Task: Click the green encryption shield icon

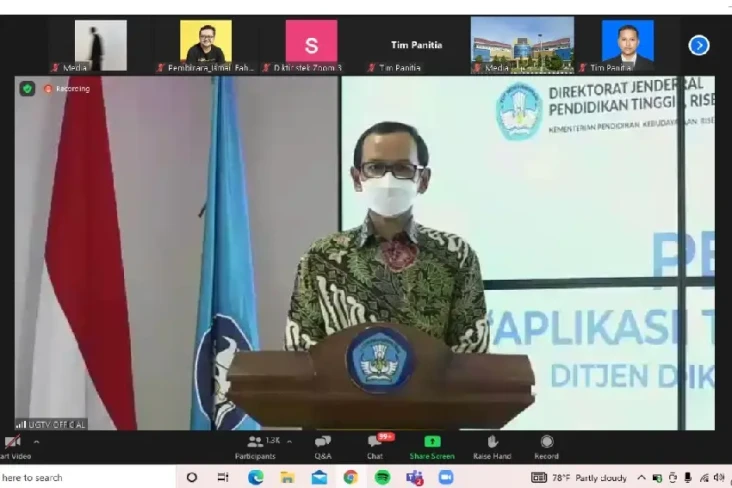Action: [x=27, y=88]
